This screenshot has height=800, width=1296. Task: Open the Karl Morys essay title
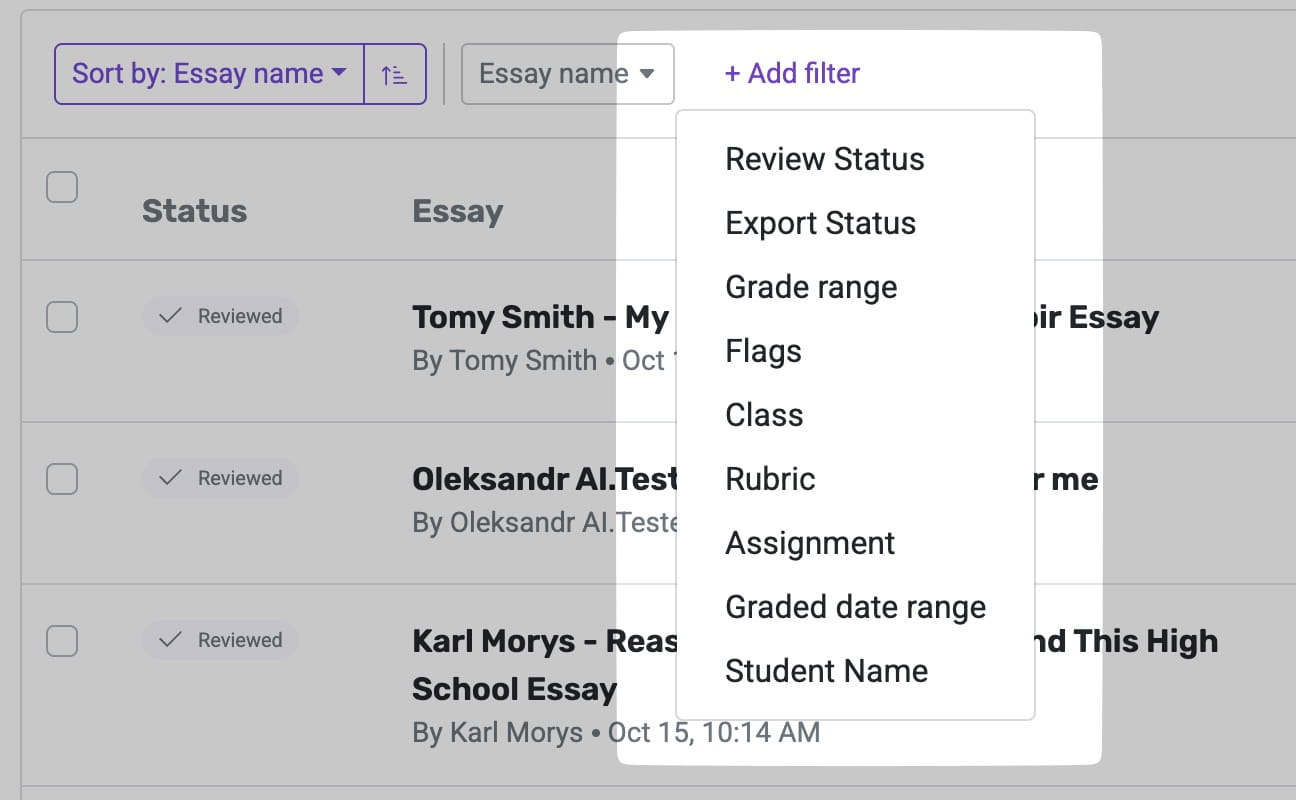point(815,665)
